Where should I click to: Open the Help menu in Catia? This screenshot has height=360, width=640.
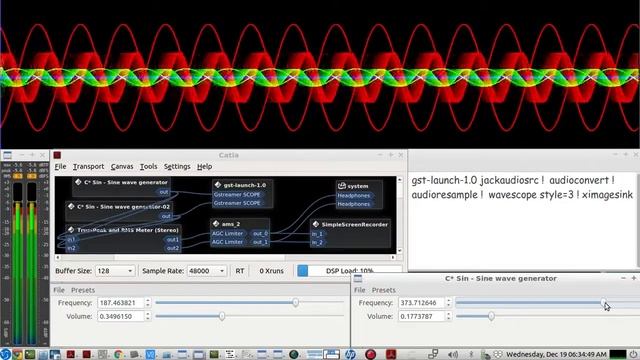(204, 167)
